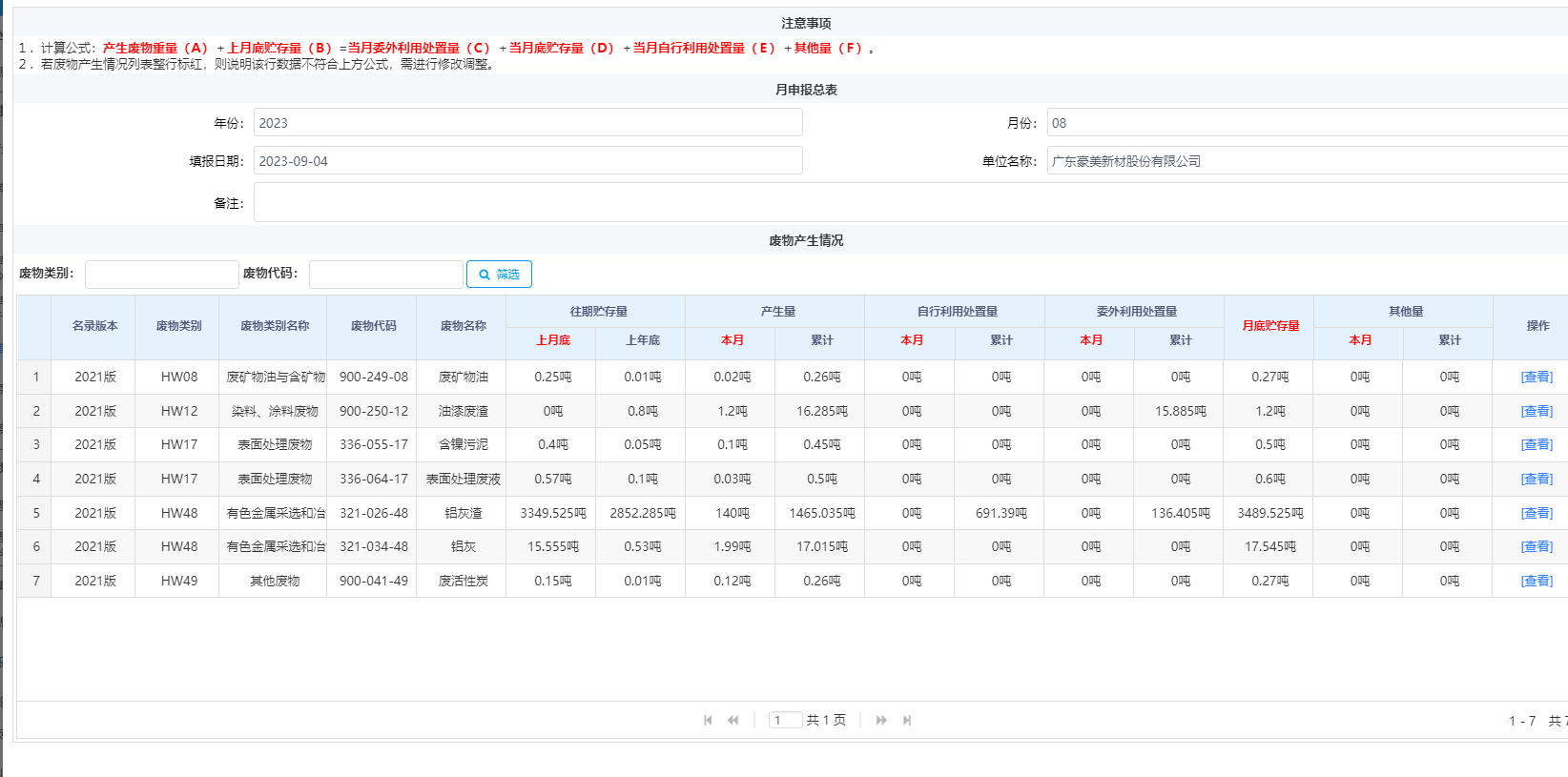Click the 筛选 filter button

499,275
